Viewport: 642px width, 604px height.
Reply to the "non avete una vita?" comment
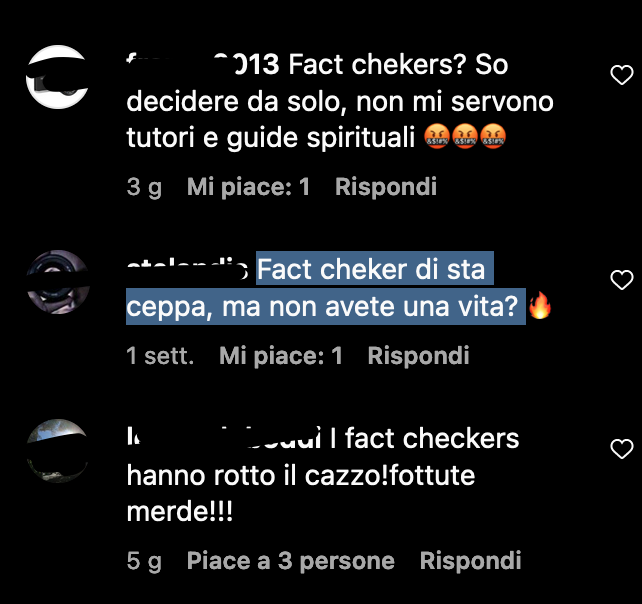pos(418,355)
